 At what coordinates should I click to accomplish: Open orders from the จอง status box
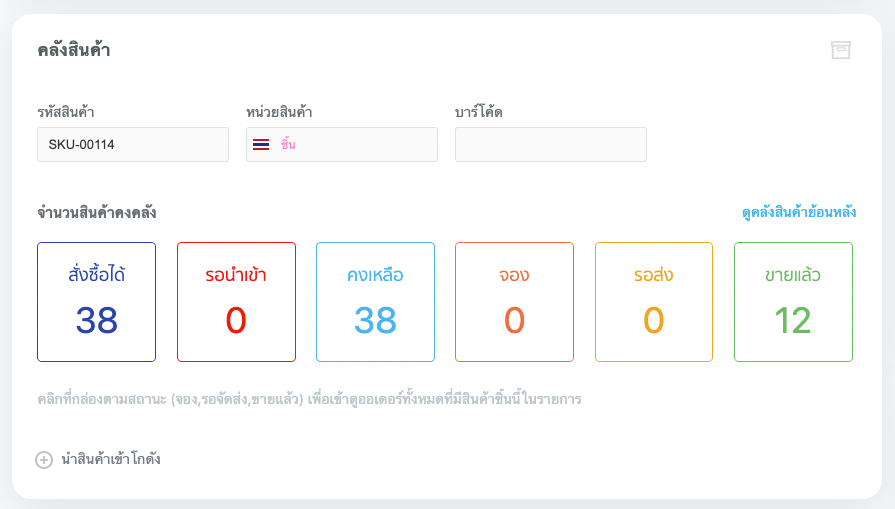(x=514, y=302)
